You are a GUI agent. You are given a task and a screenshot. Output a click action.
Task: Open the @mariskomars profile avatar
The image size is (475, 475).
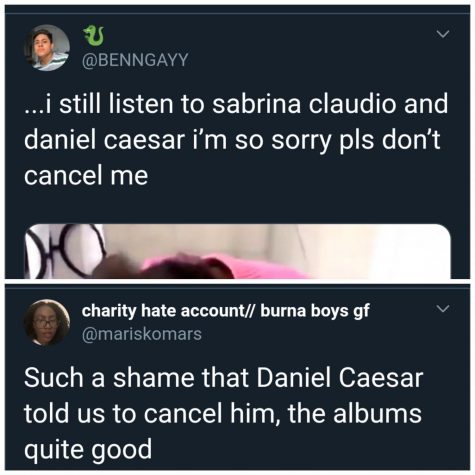(47, 322)
